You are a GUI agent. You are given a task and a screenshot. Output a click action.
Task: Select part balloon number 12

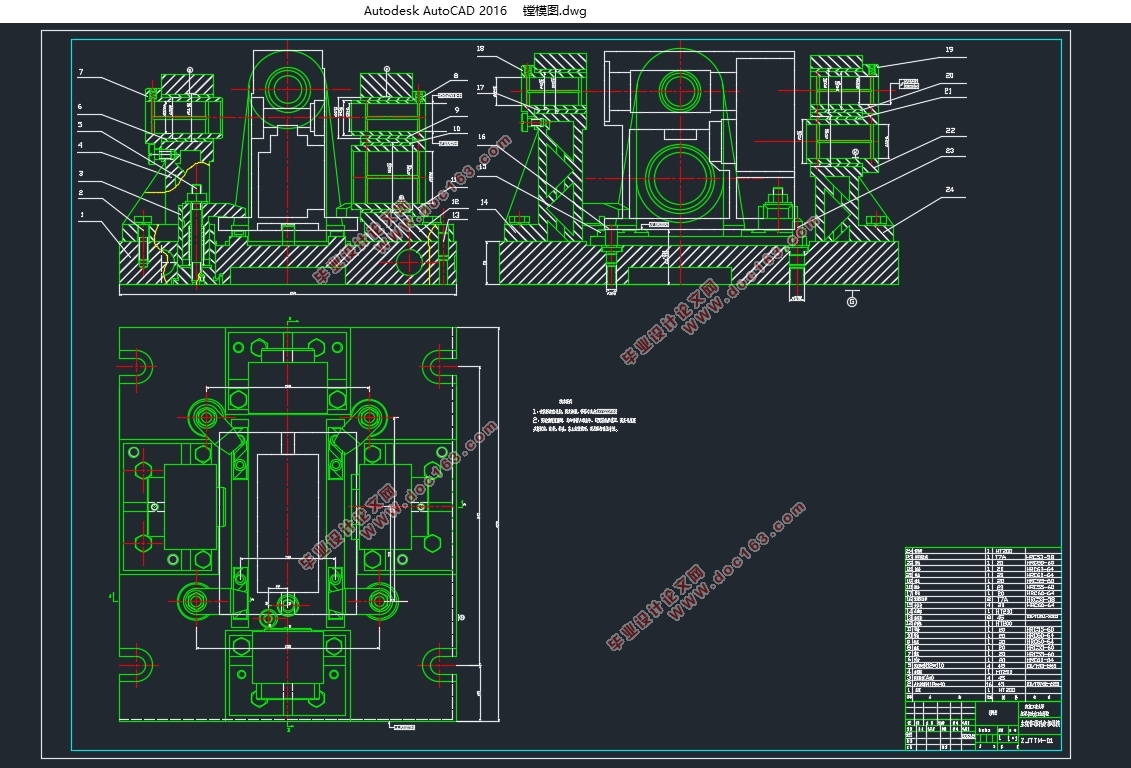(x=455, y=202)
